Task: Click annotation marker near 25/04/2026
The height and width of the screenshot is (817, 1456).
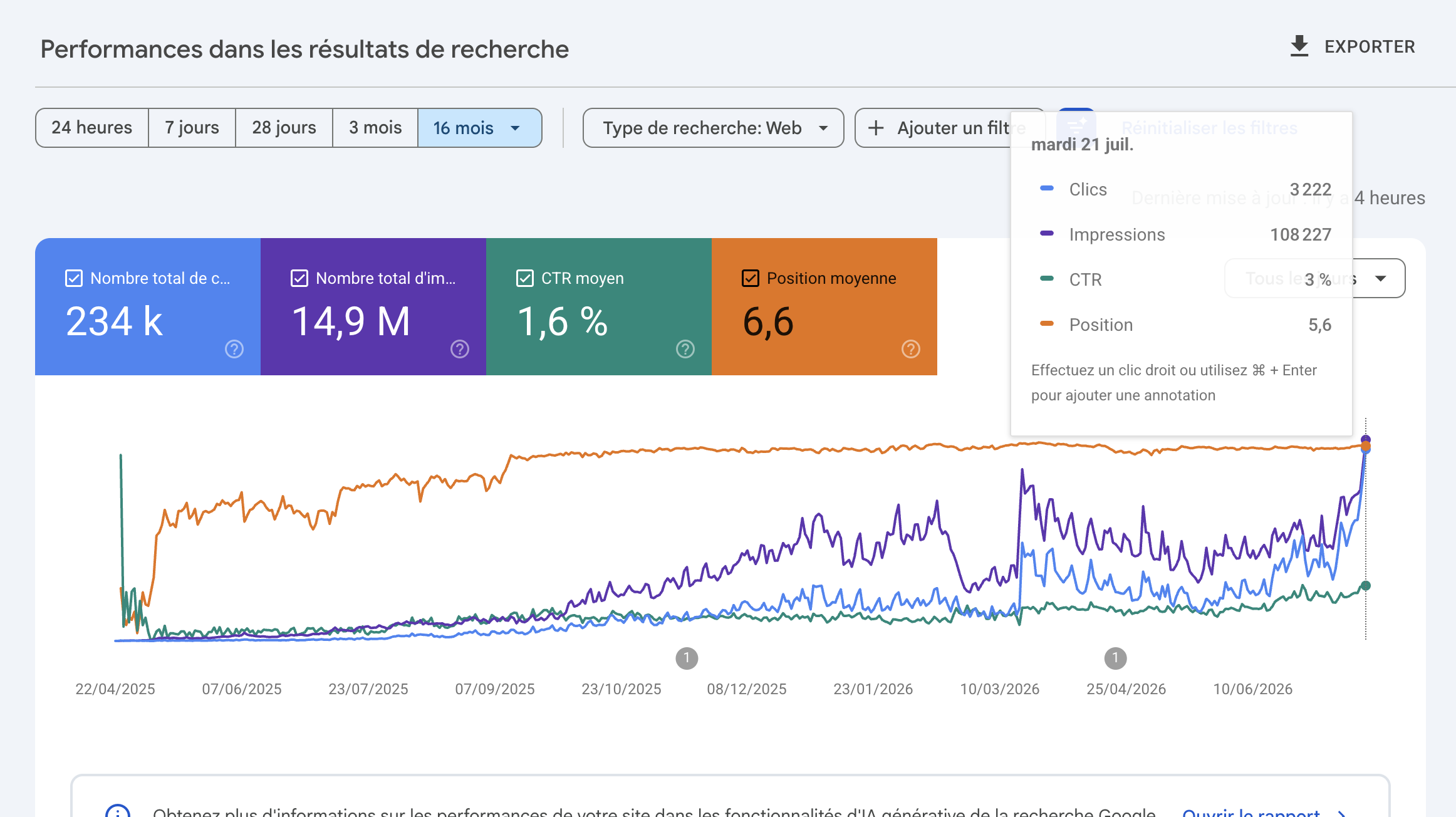Action: 1115,658
